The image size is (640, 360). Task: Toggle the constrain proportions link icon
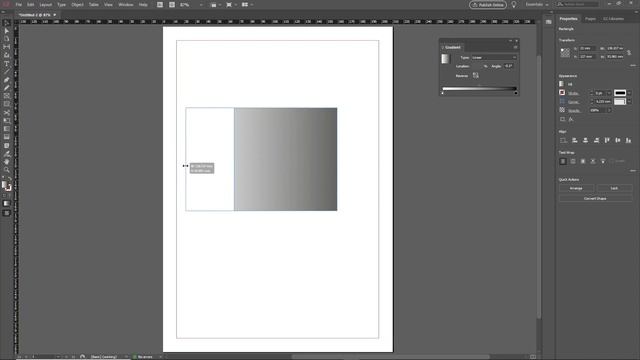click(629, 53)
